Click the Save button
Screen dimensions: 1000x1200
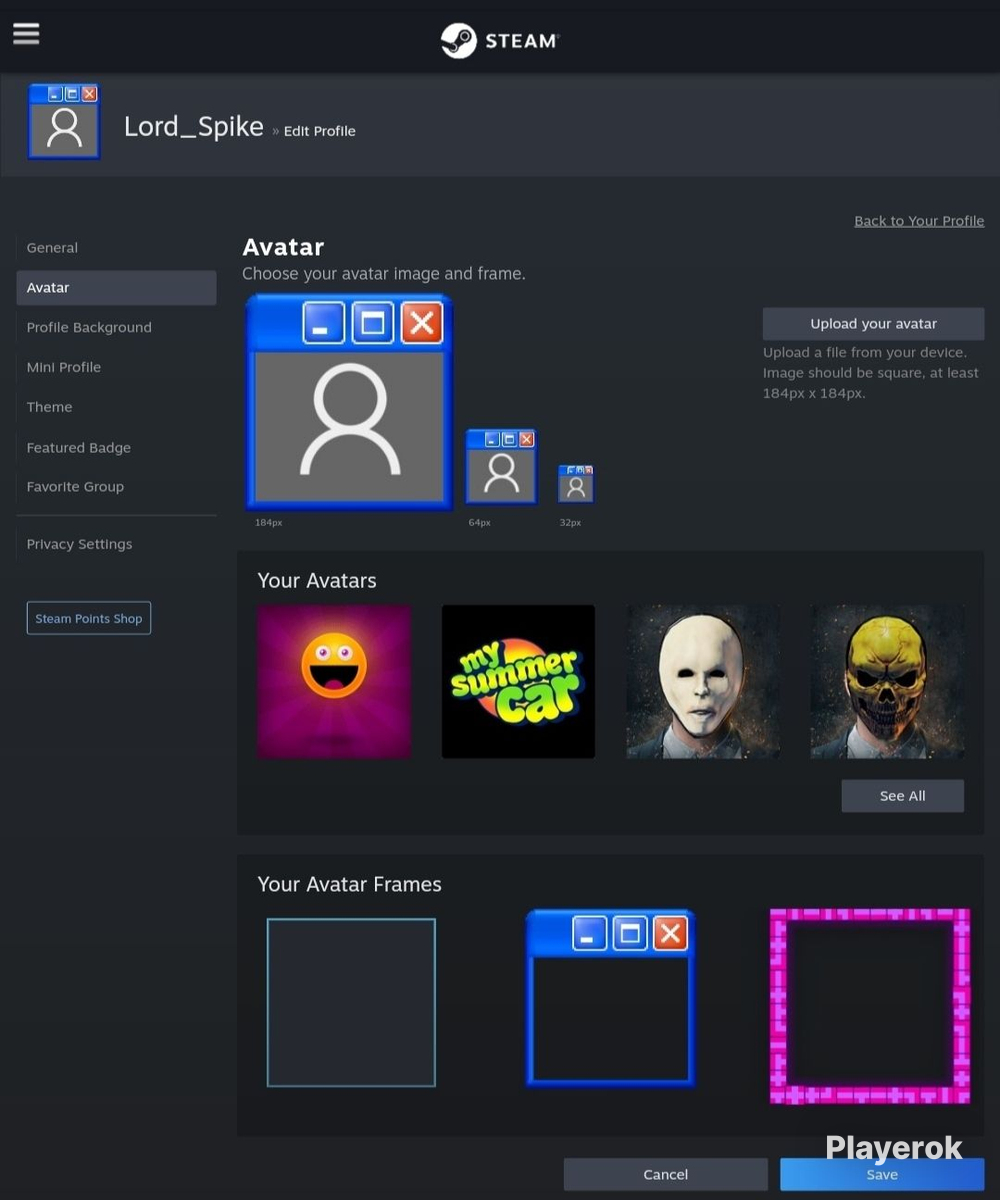pyautogui.click(x=882, y=1174)
